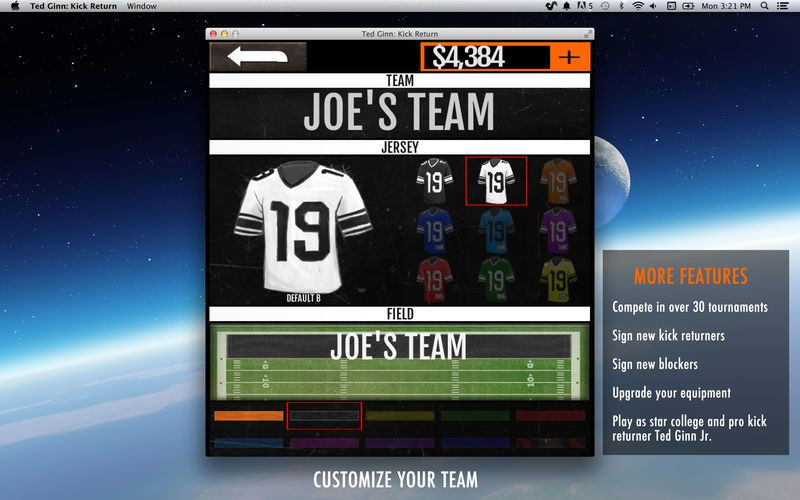800x500 pixels.
Task: Select the white Default B jersey thumbnail
Action: point(496,181)
